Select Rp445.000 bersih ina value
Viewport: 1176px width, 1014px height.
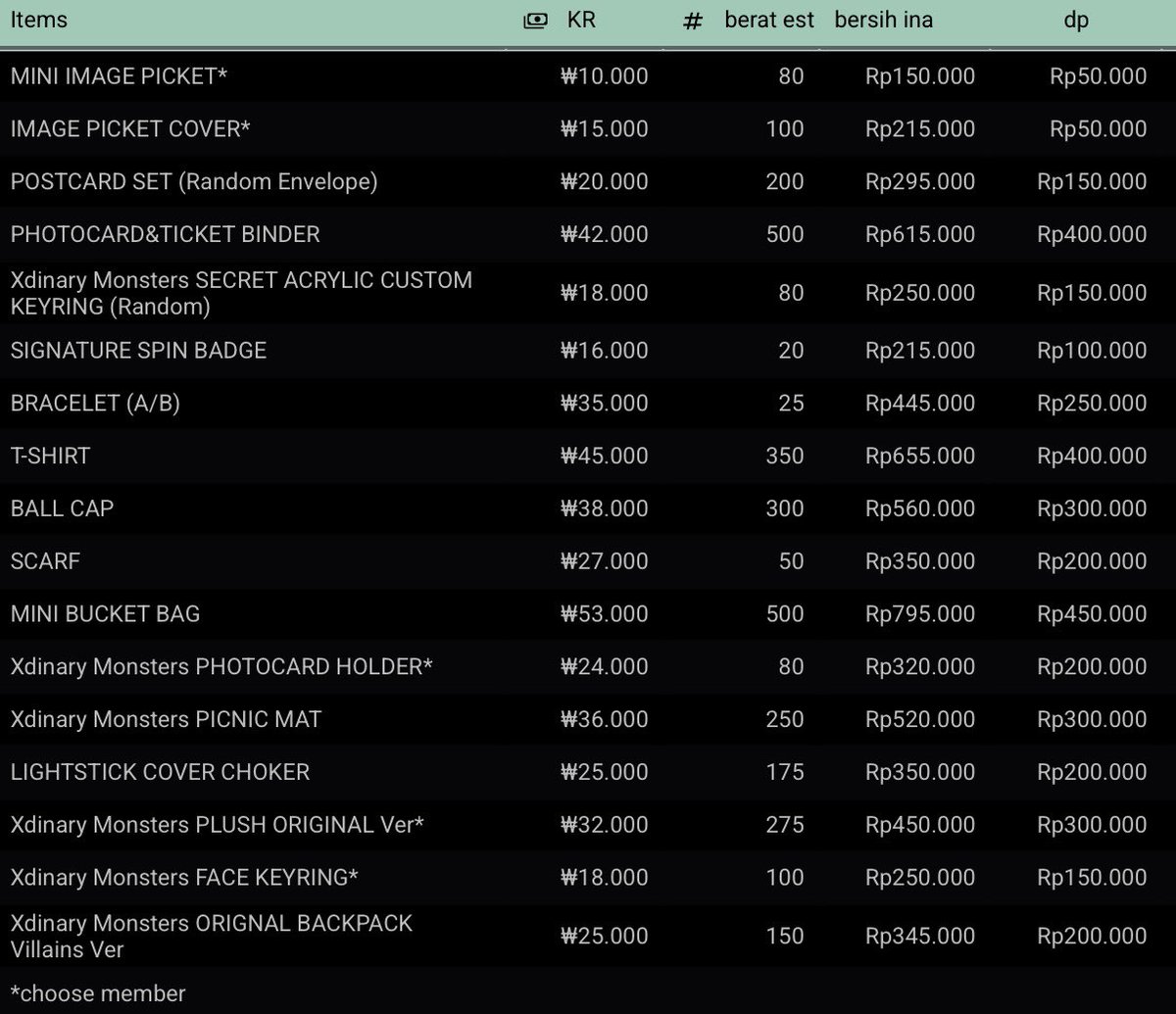pyautogui.click(x=920, y=404)
